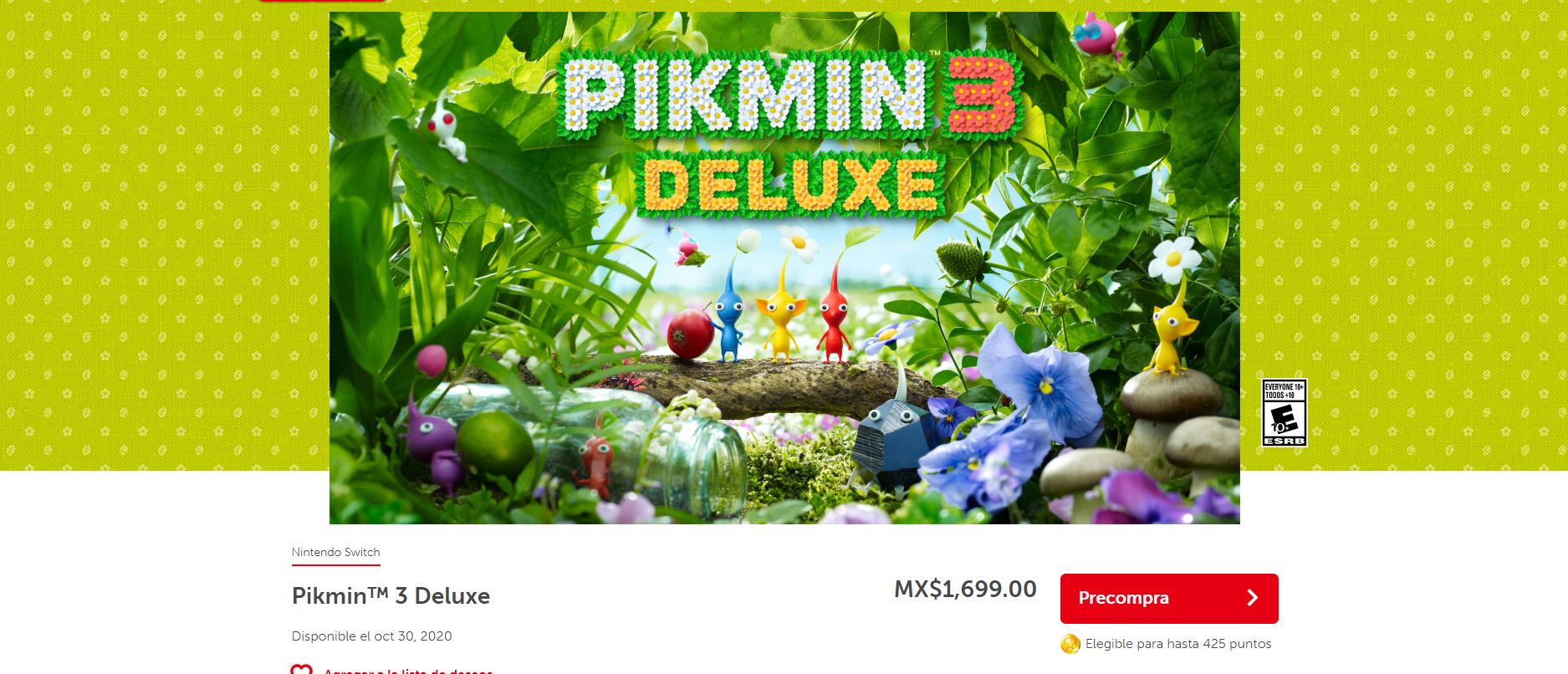
Task: Click the chevron arrow inside Precompra
Action: 1252,598
